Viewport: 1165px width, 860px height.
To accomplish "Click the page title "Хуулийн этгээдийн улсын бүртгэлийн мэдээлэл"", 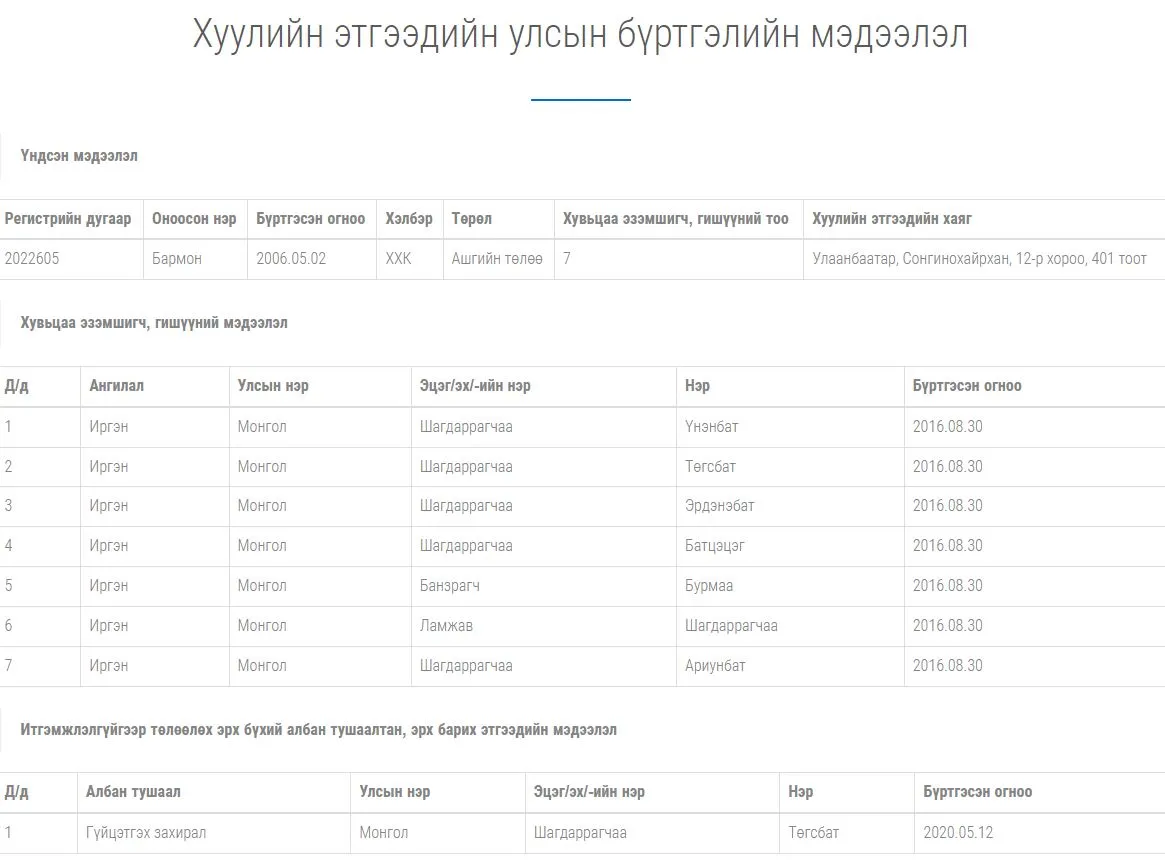I will pos(580,35).
